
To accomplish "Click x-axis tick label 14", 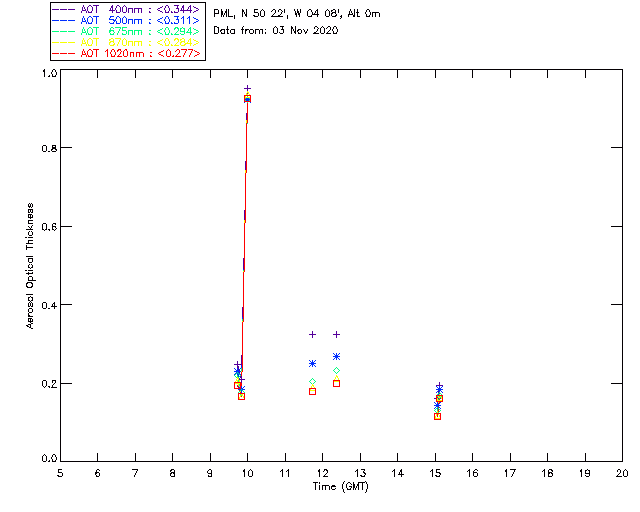I will point(398,473).
